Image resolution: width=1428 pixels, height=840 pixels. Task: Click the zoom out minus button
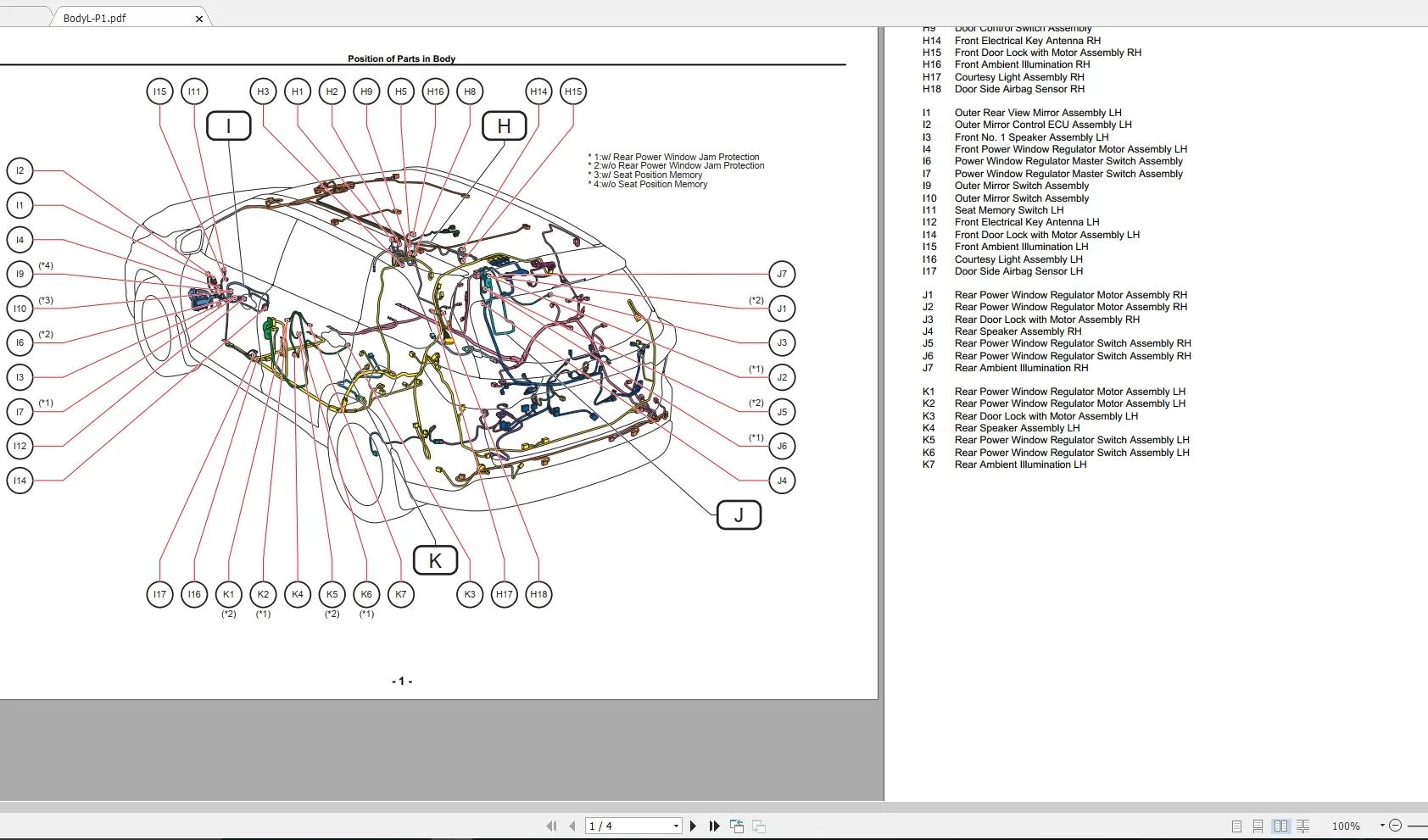1395,826
